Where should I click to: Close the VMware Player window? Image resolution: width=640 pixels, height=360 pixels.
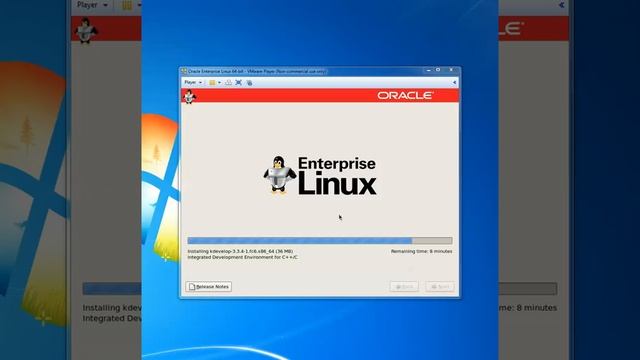tap(451, 70)
